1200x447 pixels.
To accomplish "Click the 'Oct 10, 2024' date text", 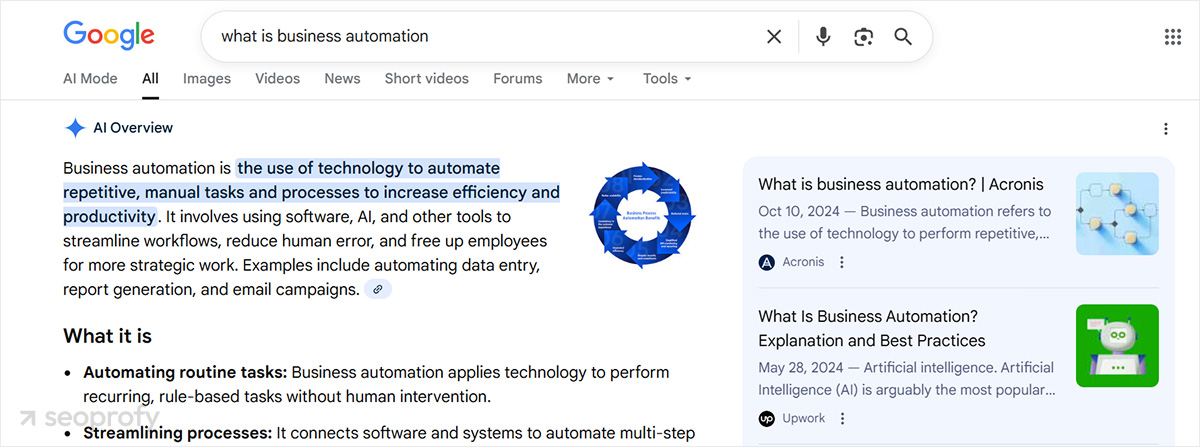I will tap(798, 211).
